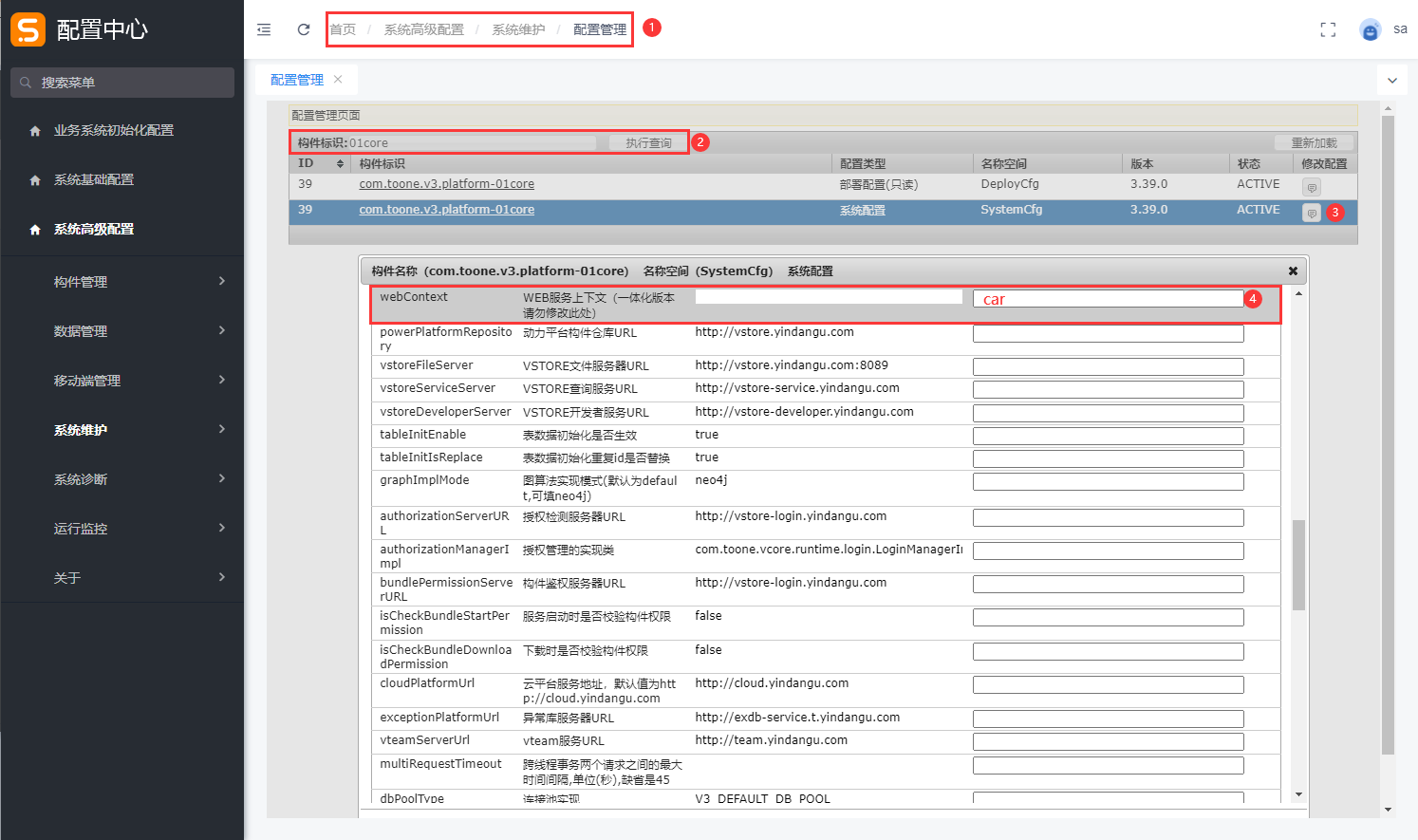Click the multiRequestTimeout value input

(1108, 765)
